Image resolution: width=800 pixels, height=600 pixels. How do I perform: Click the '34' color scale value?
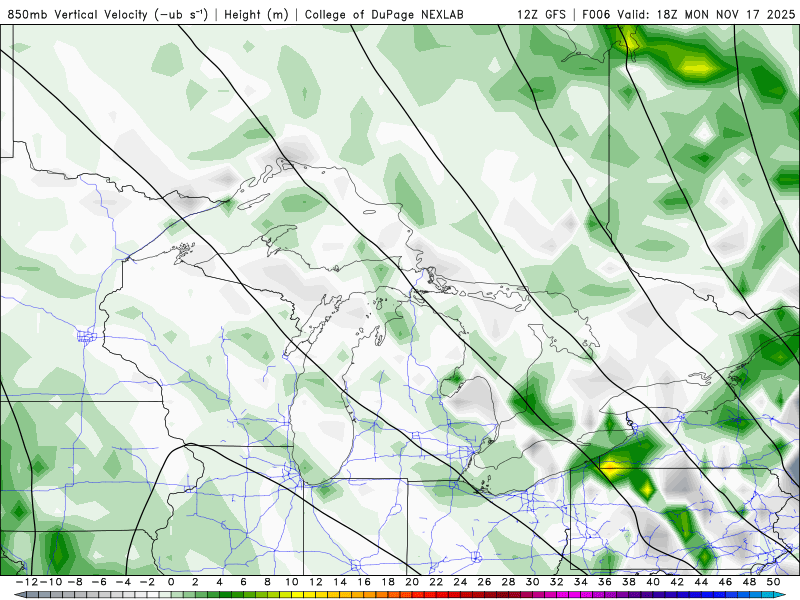click(x=581, y=582)
